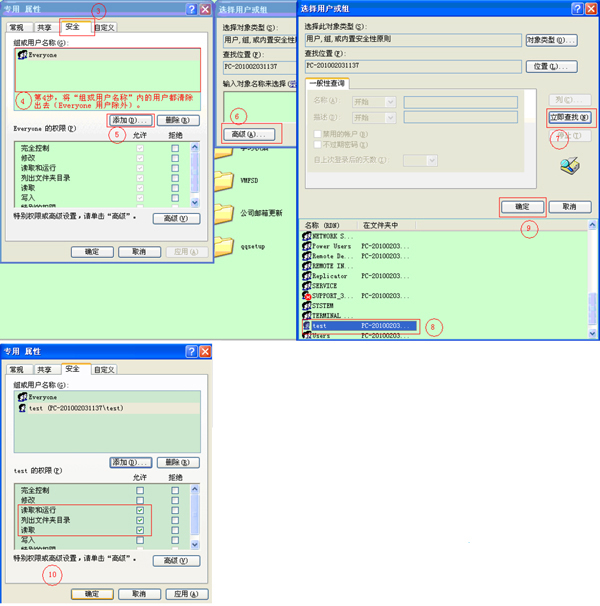
Task: Click 确定 beside 取消 in the 立即查找 dialog
Action: click(x=522, y=207)
